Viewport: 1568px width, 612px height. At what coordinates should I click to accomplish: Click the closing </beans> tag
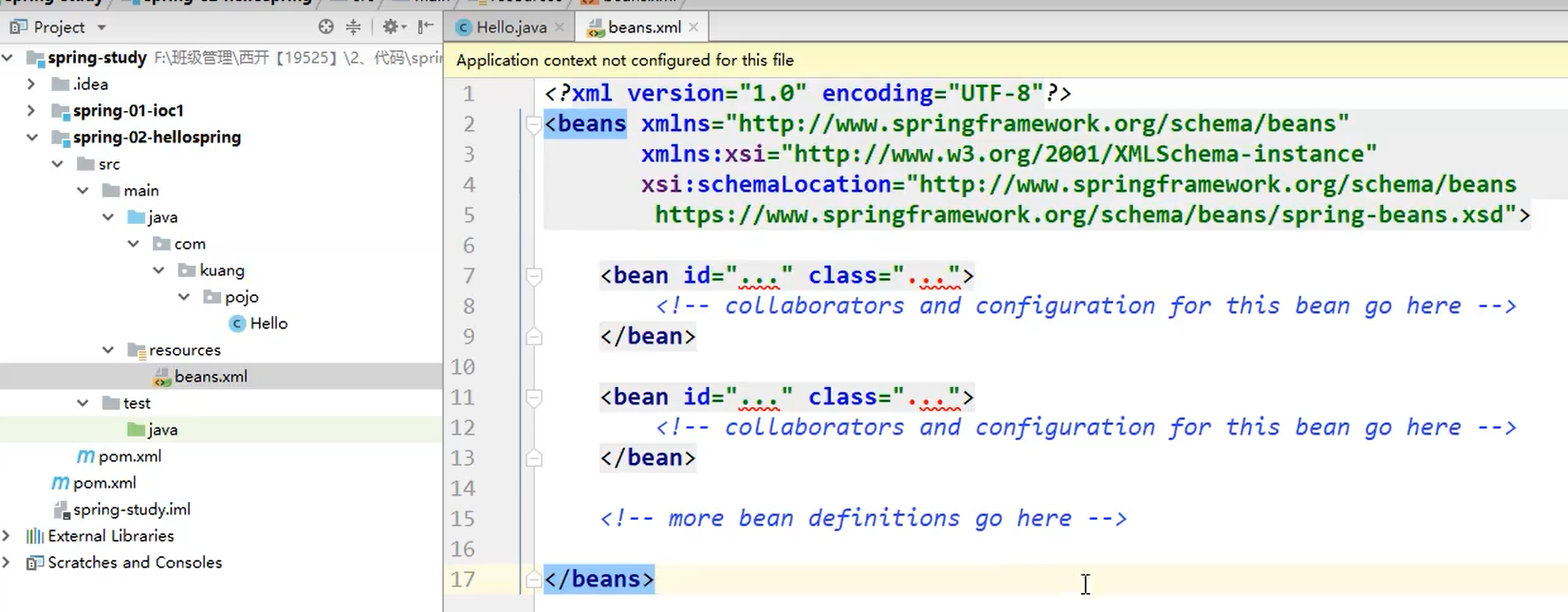point(600,580)
